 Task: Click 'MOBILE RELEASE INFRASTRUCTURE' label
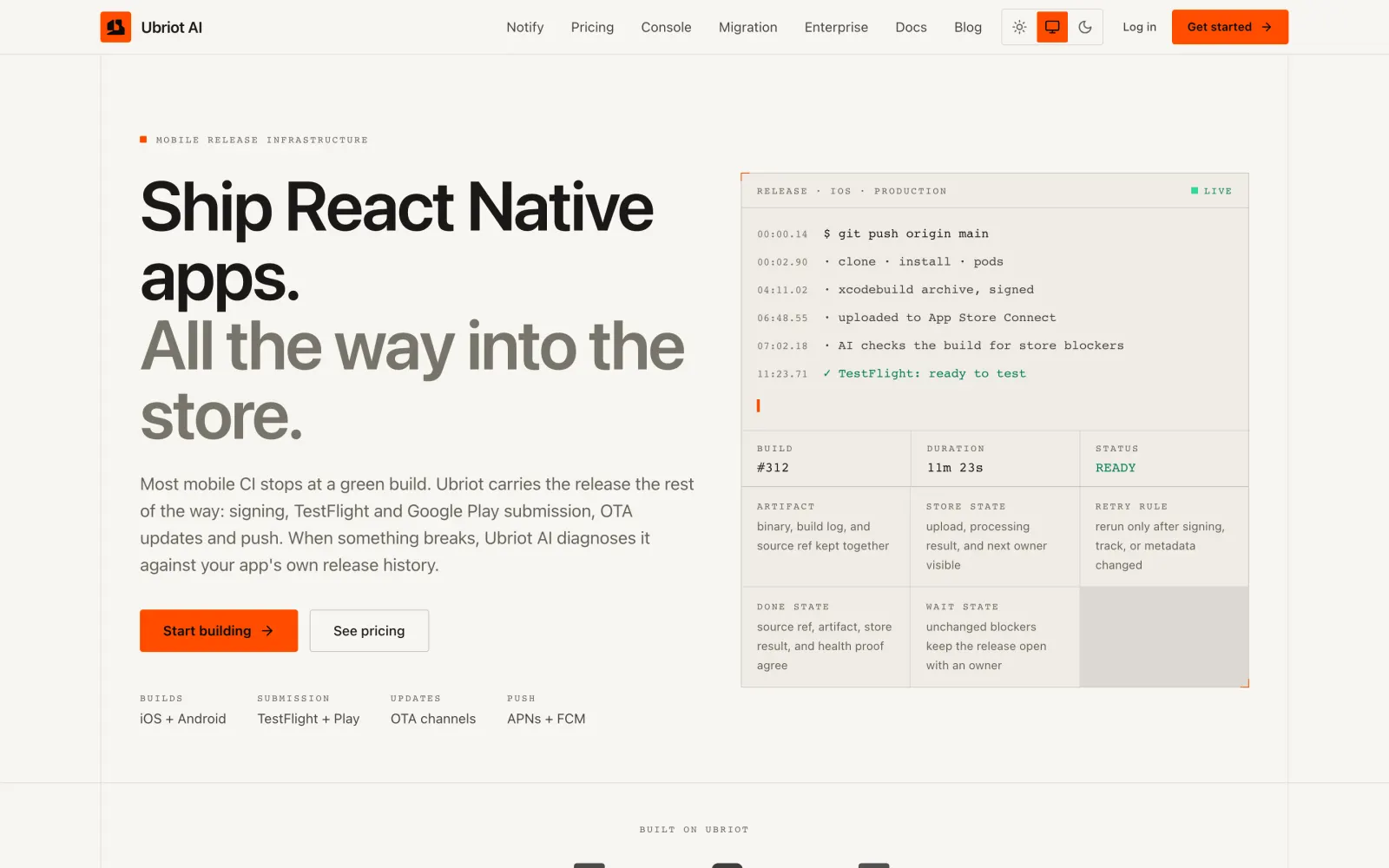(x=261, y=140)
